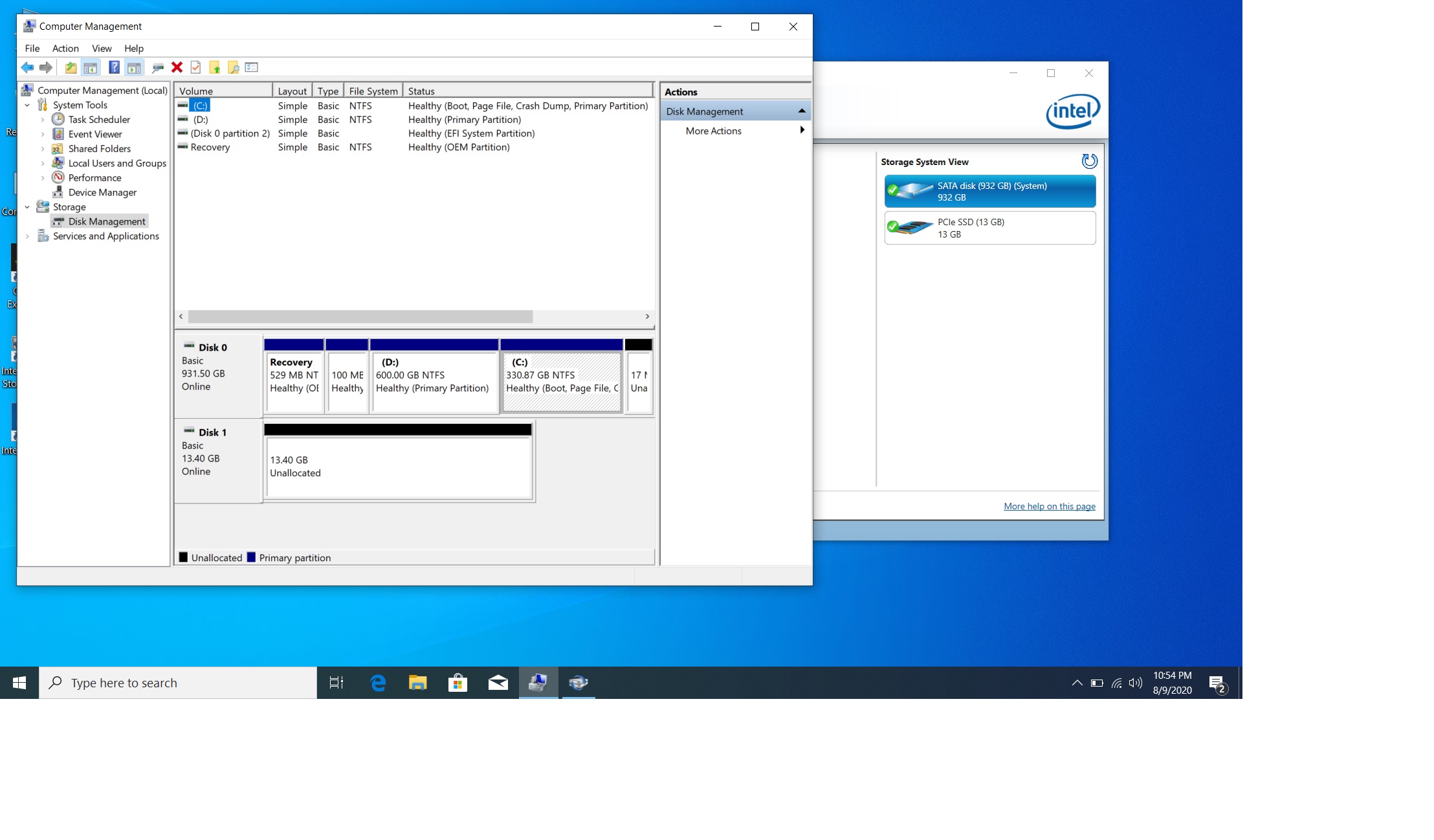Collapse the System Tools tree node
This screenshot has width=1434, height=840.
click(x=27, y=105)
